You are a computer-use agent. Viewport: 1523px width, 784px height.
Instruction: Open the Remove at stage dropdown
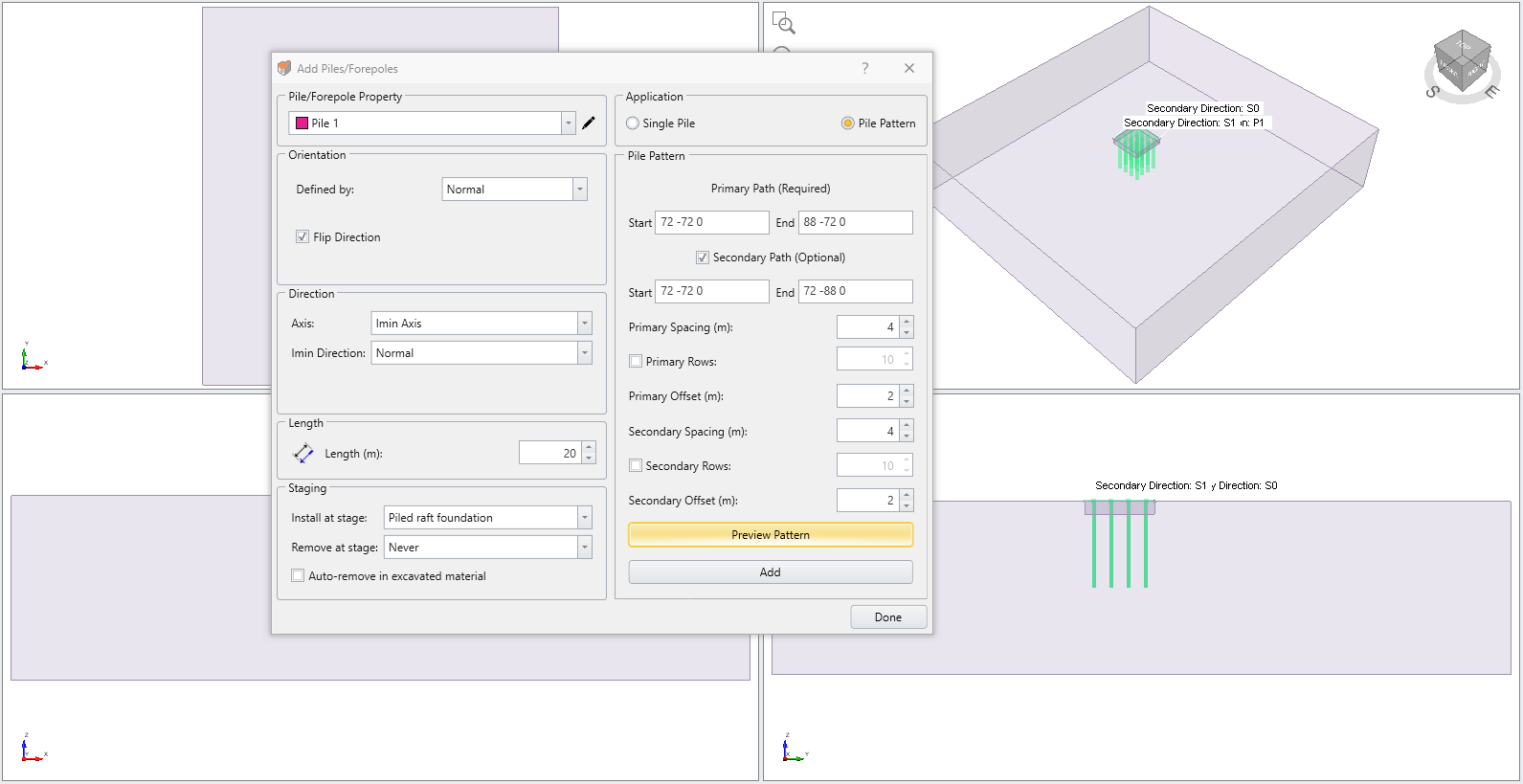pyautogui.click(x=585, y=548)
